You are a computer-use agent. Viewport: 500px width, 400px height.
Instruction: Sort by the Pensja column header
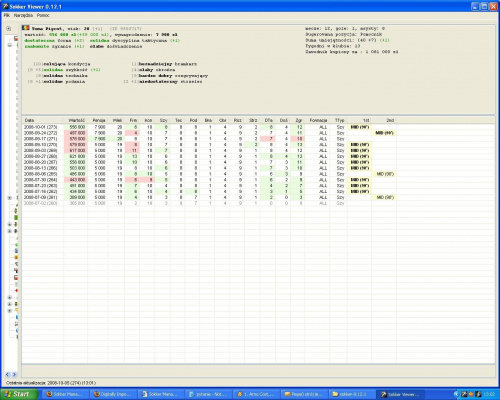tap(98, 120)
